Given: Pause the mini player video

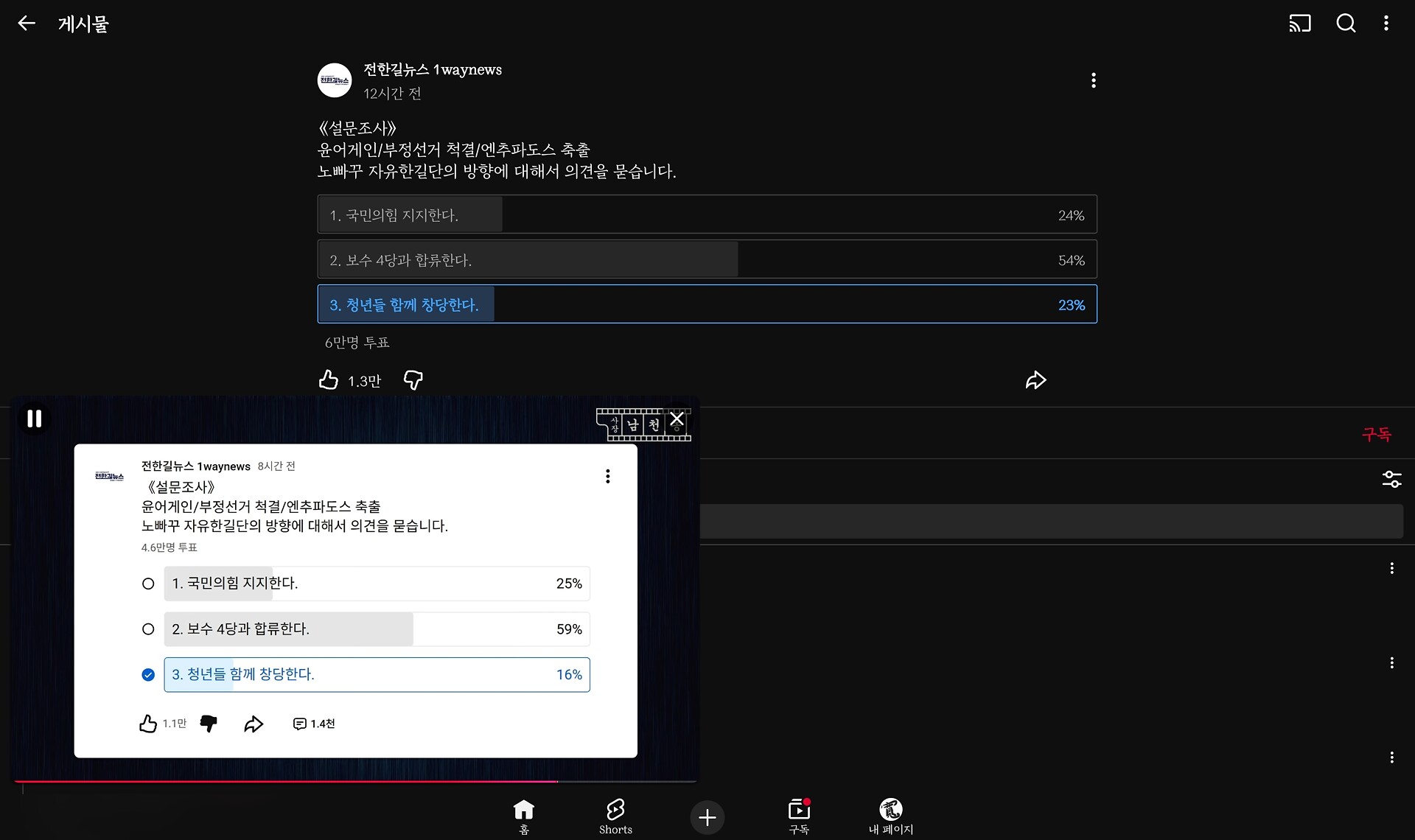Looking at the screenshot, I should click(34, 419).
